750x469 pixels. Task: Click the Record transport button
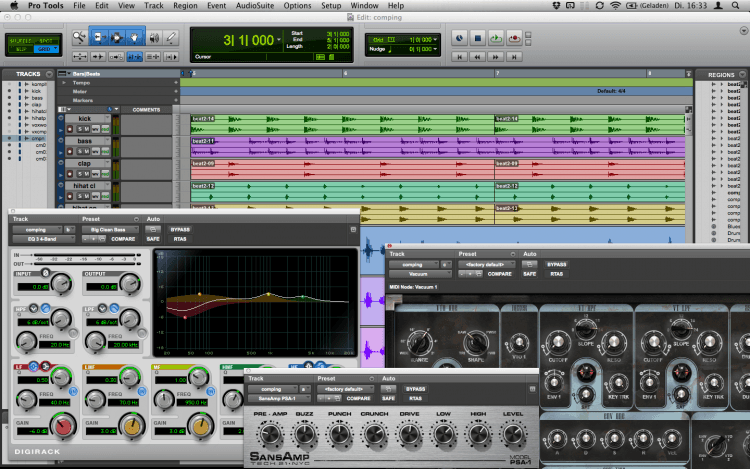point(514,38)
